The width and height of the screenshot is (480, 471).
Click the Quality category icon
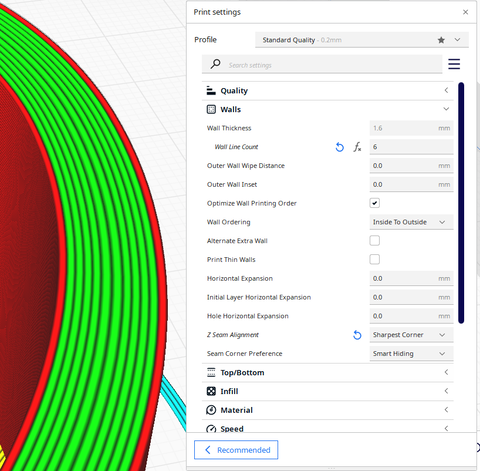point(211,90)
